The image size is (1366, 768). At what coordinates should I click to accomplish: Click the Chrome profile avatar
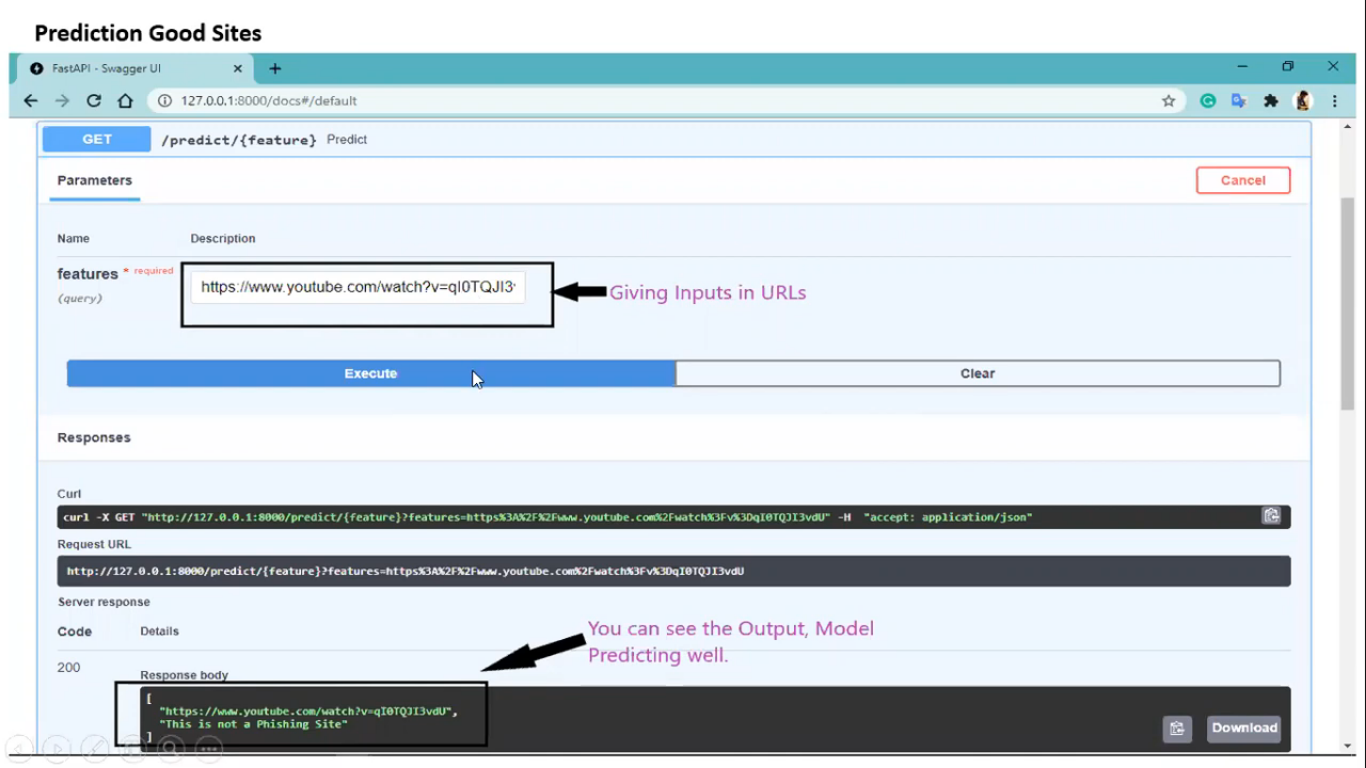click(x=1301, y=100)
